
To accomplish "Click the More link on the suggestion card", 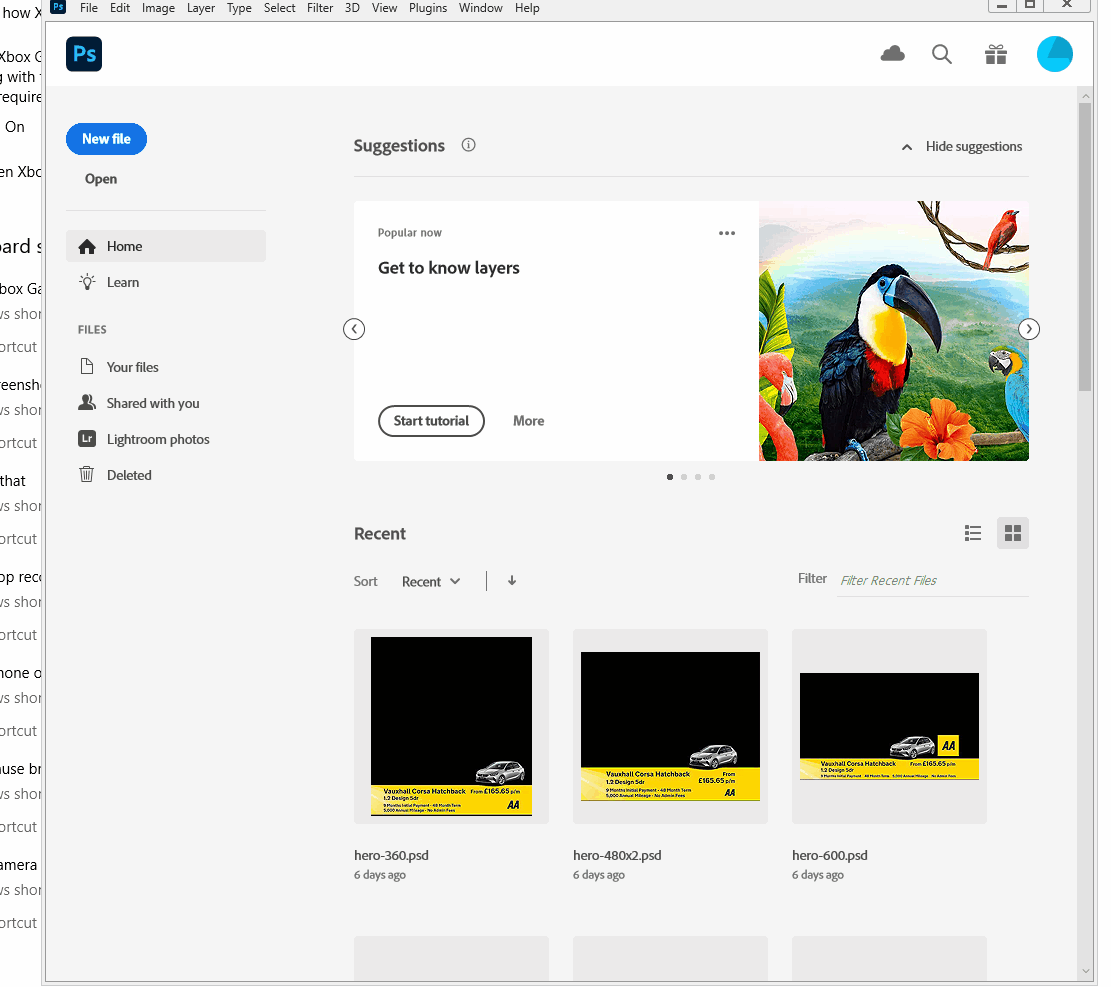I will click(x=529, y=421).
